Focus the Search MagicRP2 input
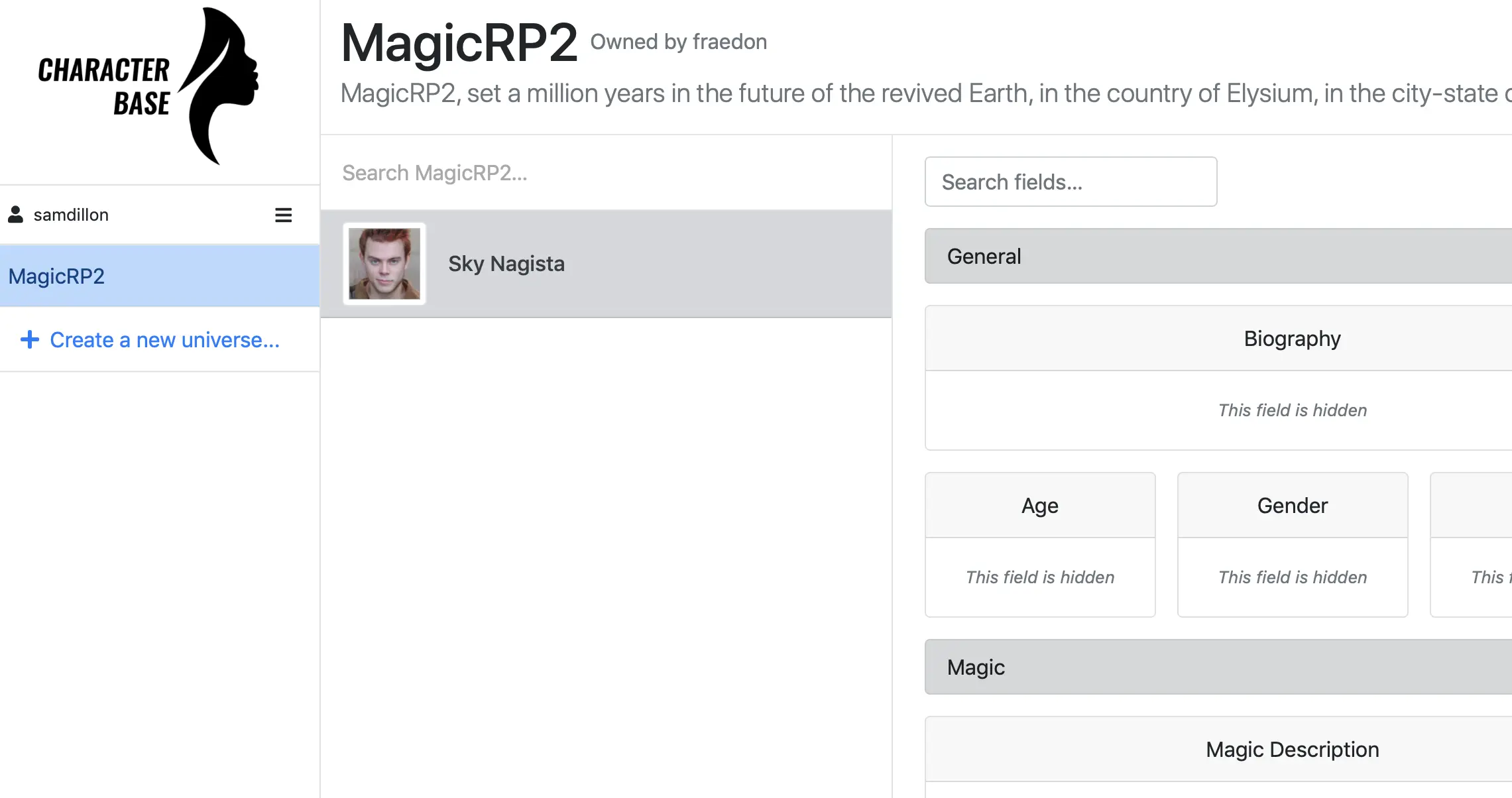 pyautogui.click(x=606, y=173)
